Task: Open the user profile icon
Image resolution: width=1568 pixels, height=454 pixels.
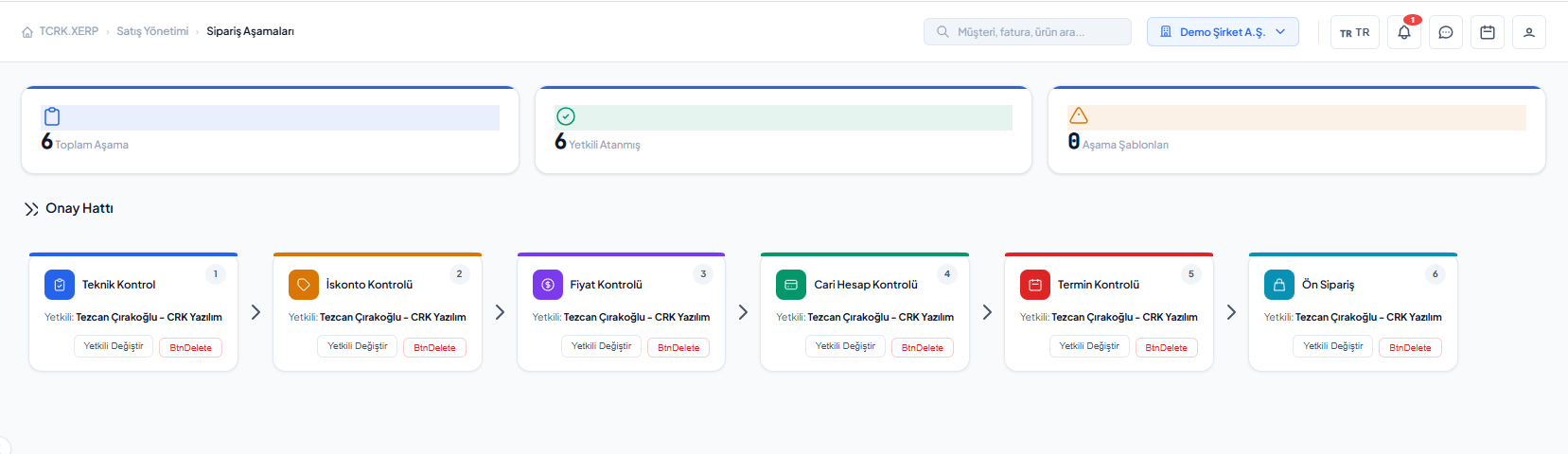Action: [1529, 32]
